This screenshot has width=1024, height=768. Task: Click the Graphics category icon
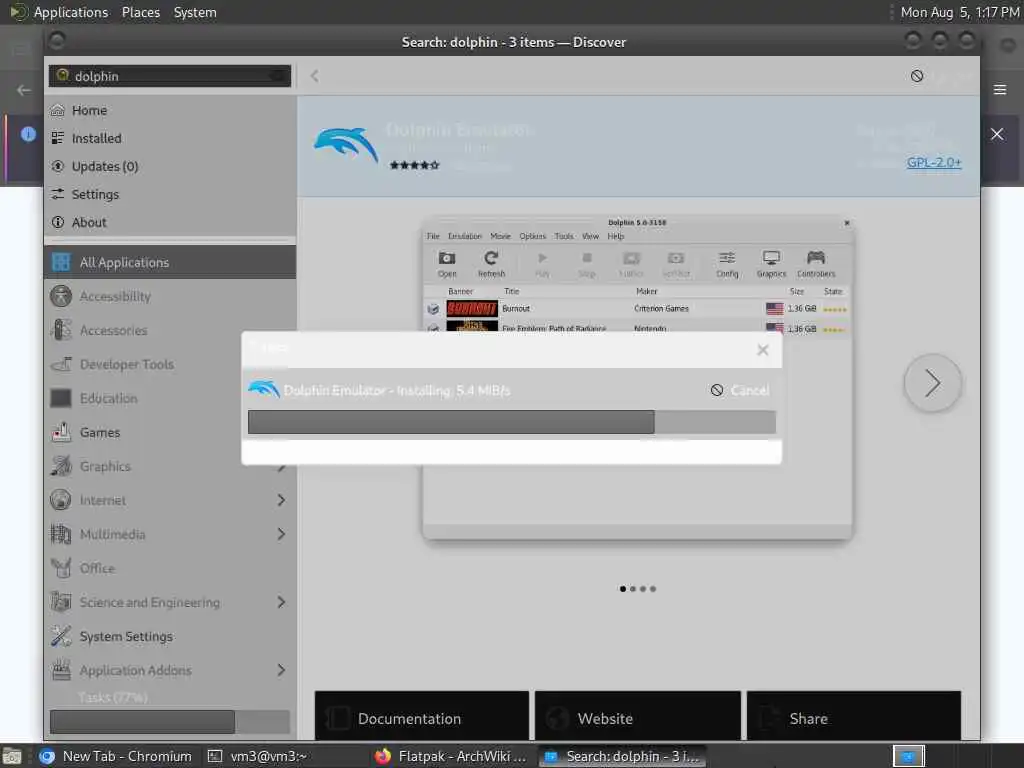pyautogui.click(x=61, y=466)
